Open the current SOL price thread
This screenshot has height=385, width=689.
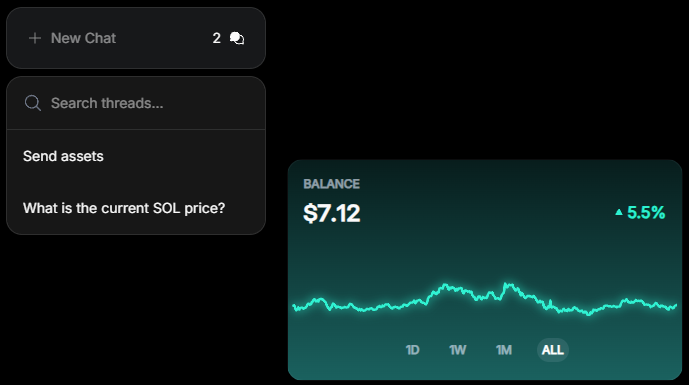136,208
